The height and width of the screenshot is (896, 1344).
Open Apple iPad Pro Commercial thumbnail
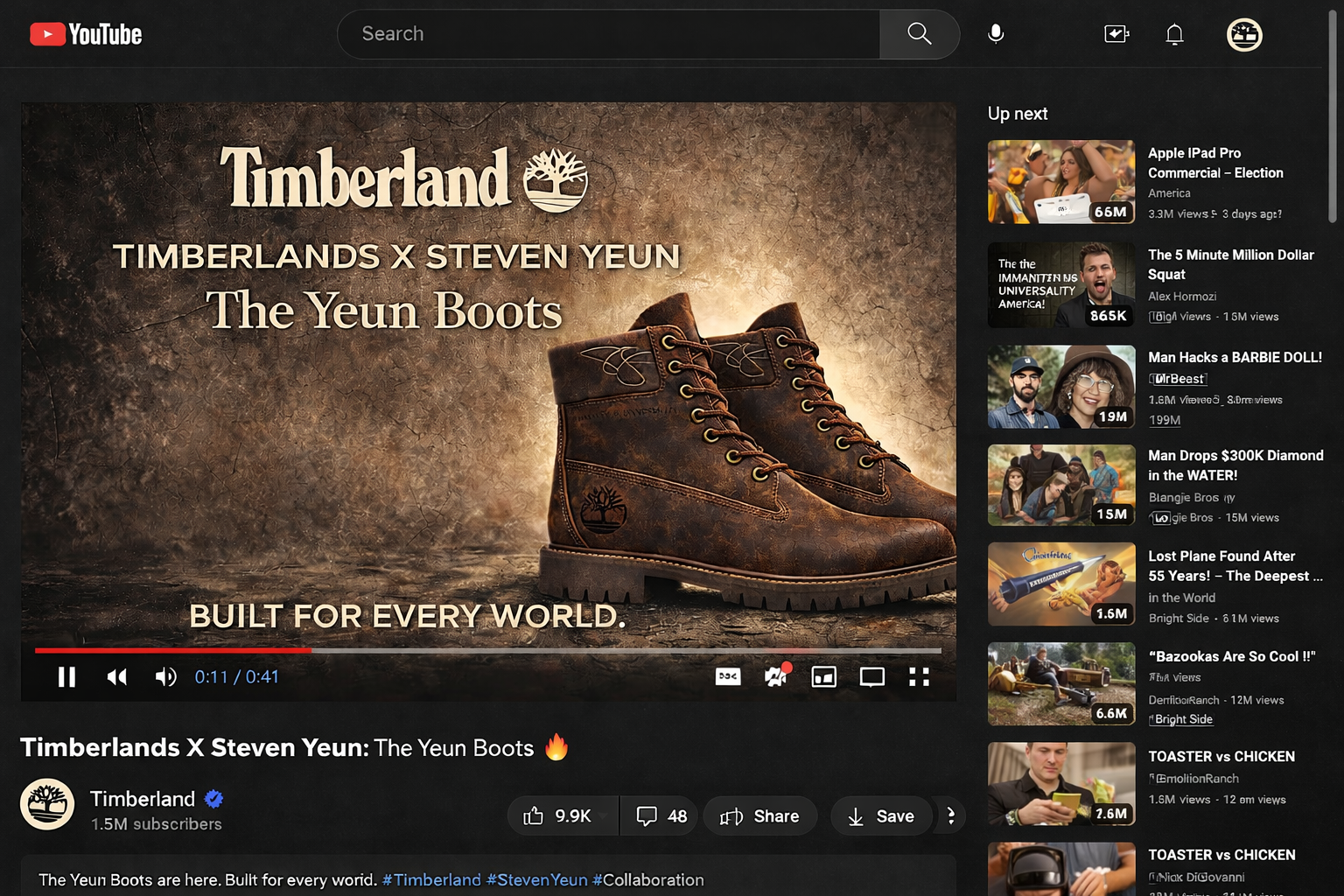pos(1061,182)
